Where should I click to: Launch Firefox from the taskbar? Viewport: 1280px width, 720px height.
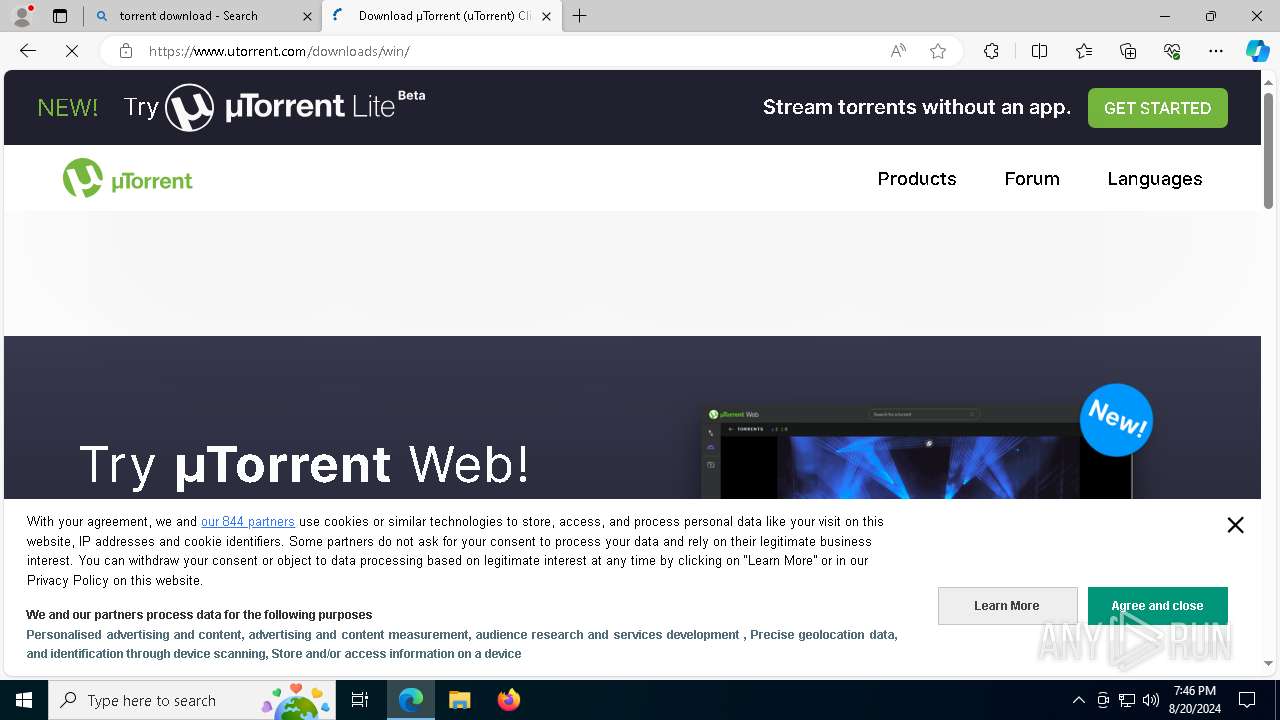(508, 700)
